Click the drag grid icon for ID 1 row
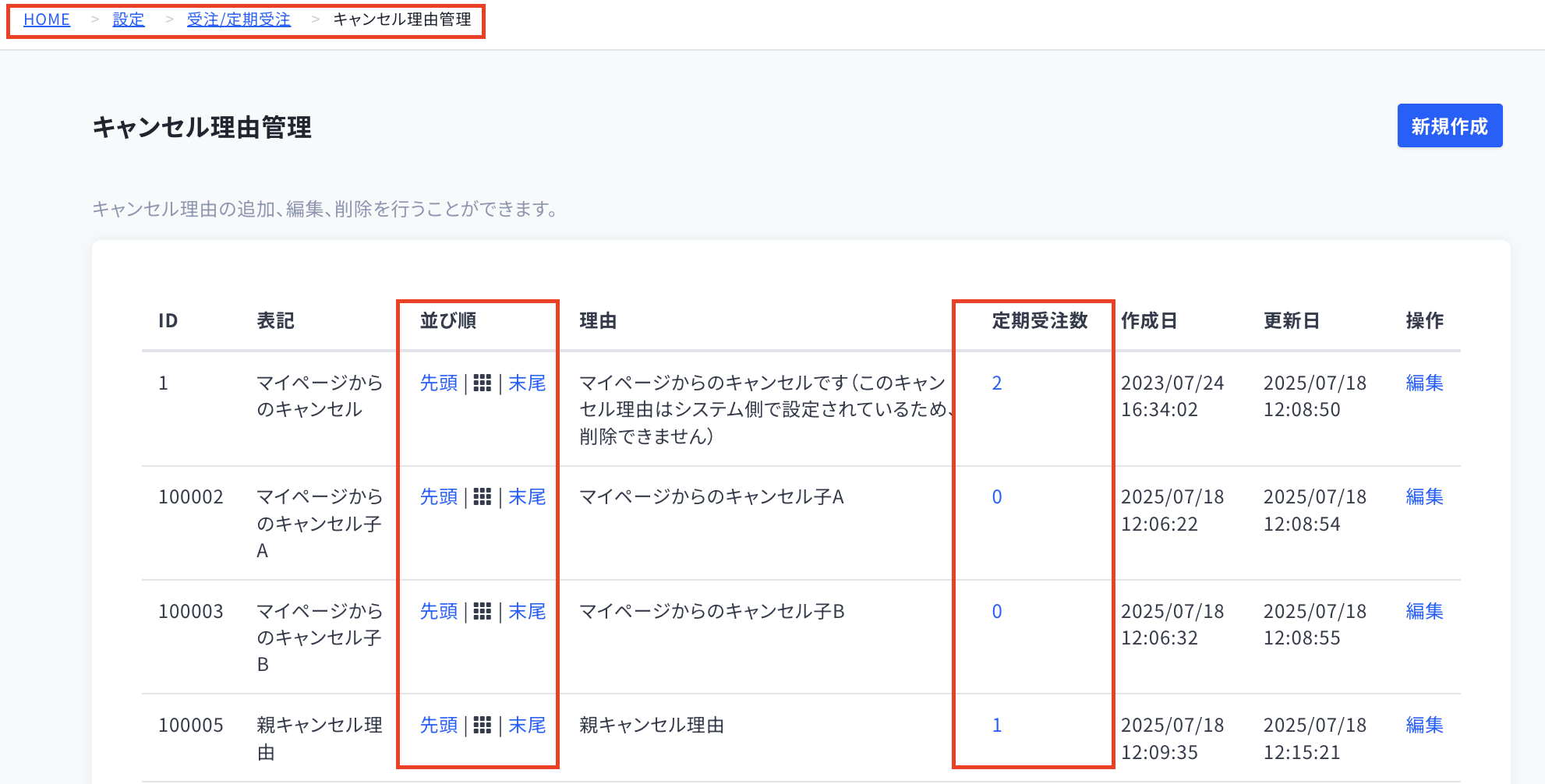The width and height of the screenshot is (1545, 784). (483, 383)
